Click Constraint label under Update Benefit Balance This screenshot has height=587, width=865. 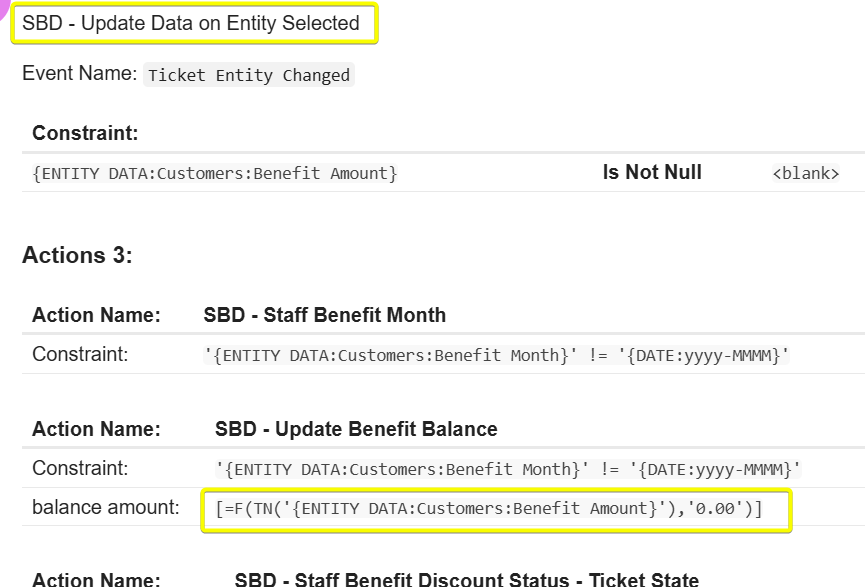[80, 468]
